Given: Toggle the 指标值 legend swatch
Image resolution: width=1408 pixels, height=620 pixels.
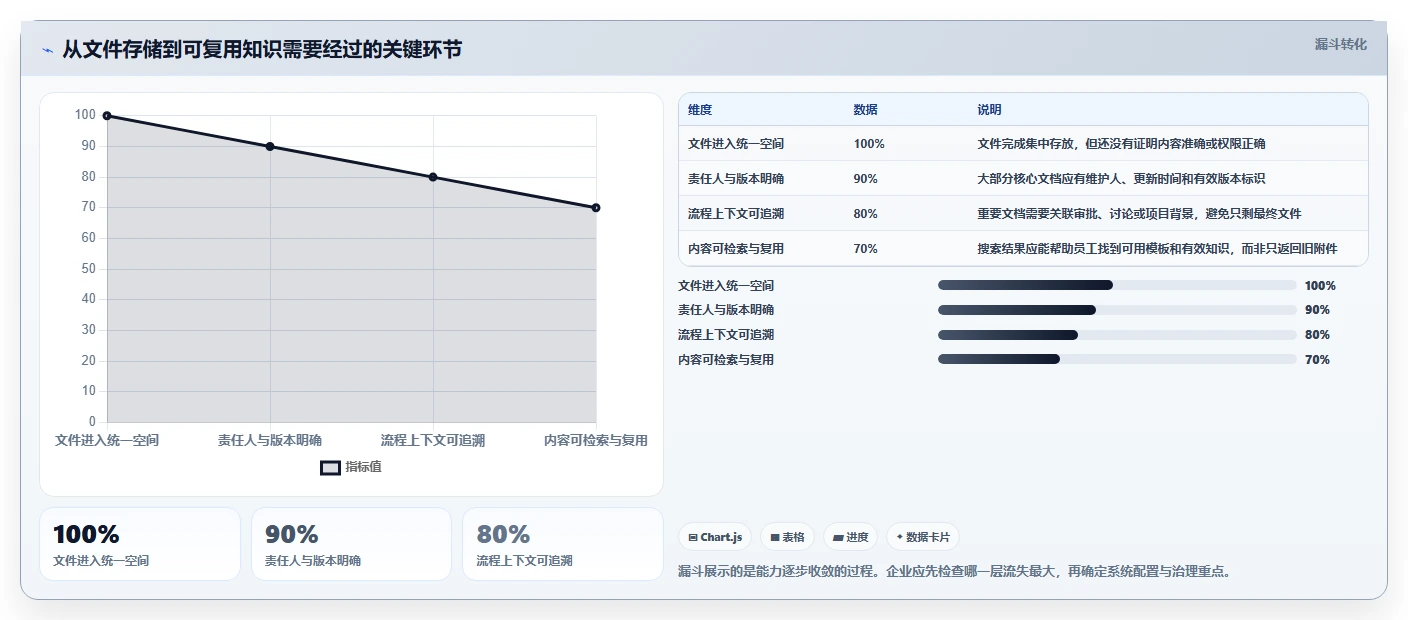Looking at the screenshot, I should [330, 467].
